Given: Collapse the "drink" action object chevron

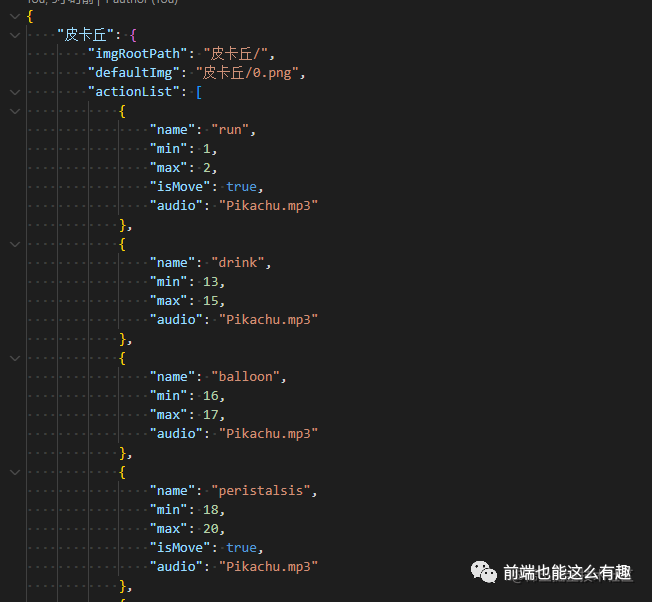Looking at the screenshot, I should coord(15,244).
